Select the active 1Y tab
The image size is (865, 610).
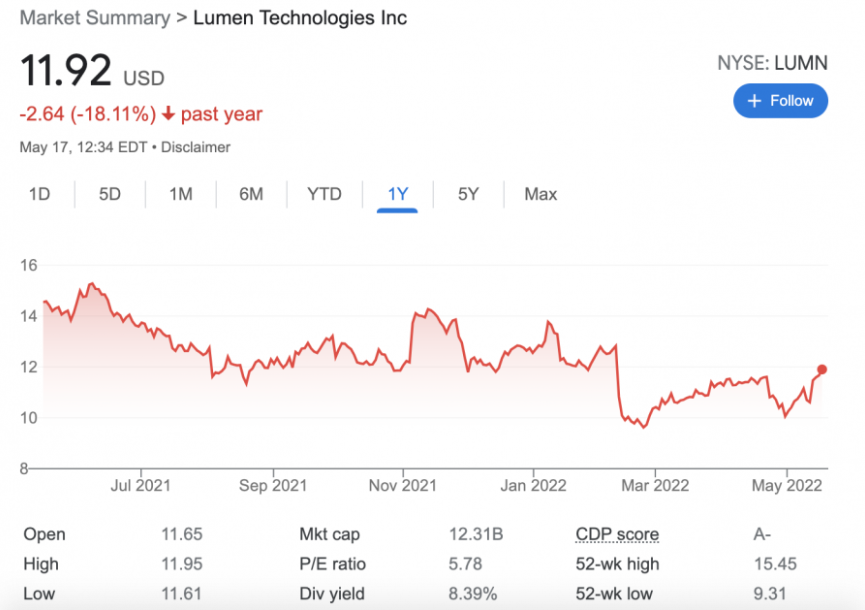pyautogui.click(x=397, y=194)
